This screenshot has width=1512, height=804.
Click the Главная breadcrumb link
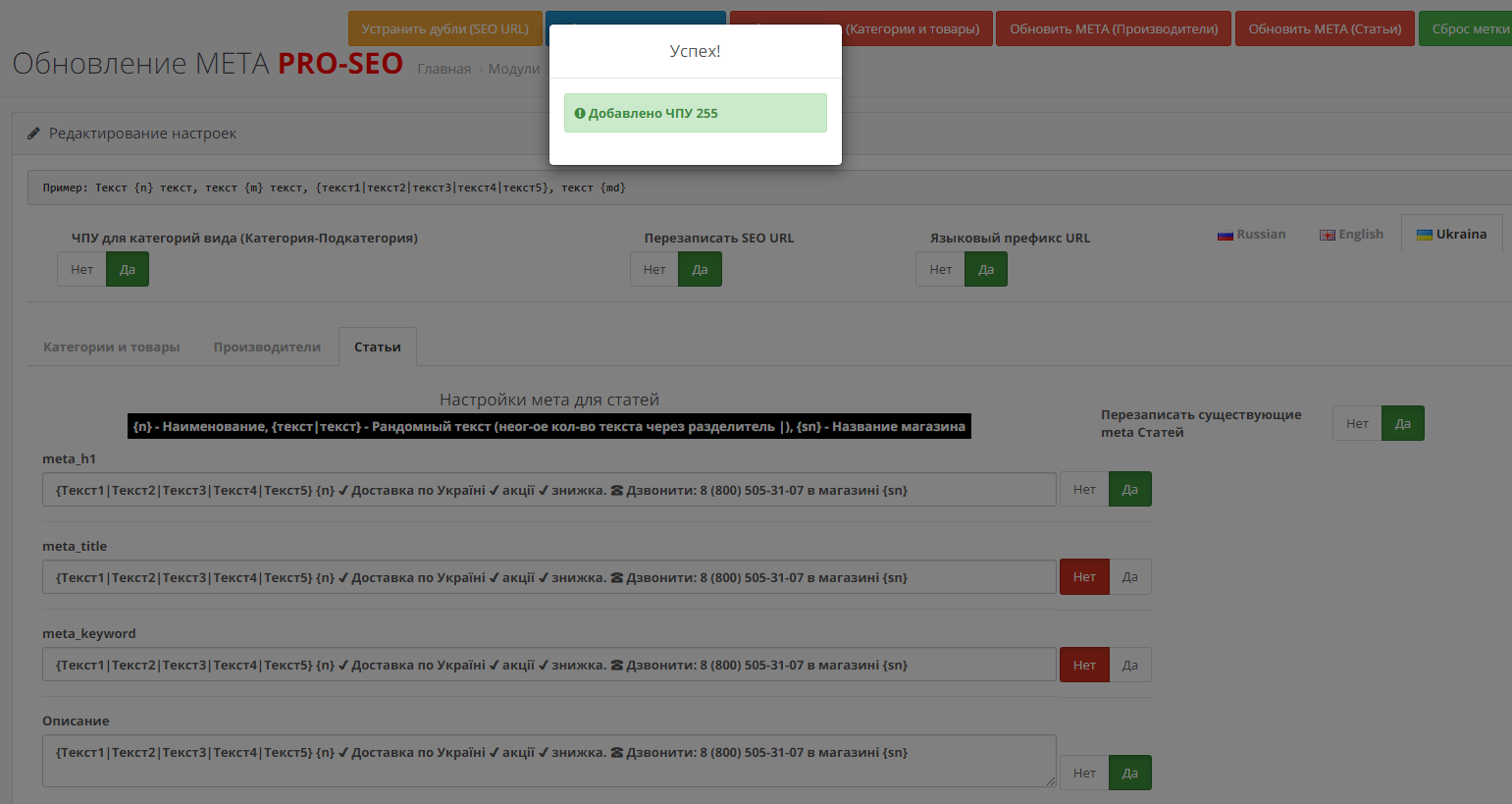[443, 70]
